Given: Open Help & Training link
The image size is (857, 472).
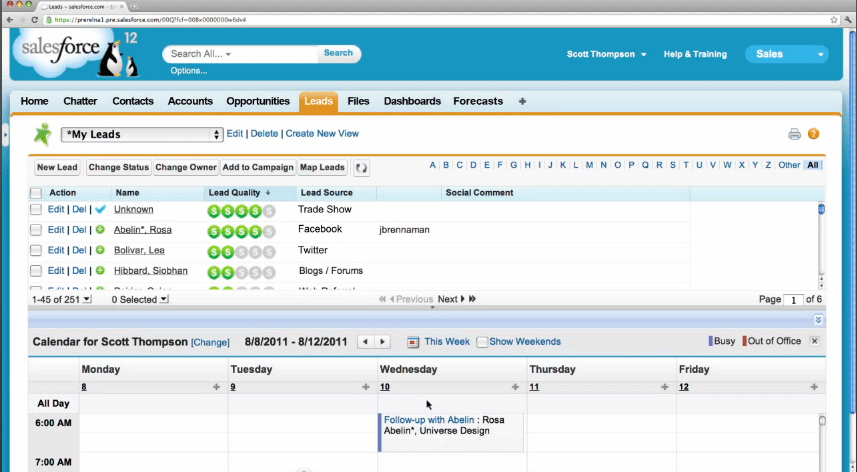Looking at the screenshot, I should click(x=695, y=54).
